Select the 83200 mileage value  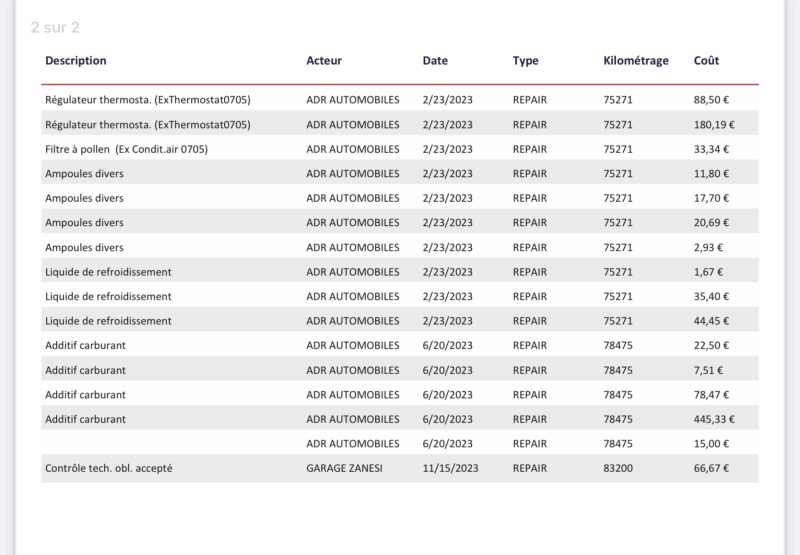click(x=618, y=468)
